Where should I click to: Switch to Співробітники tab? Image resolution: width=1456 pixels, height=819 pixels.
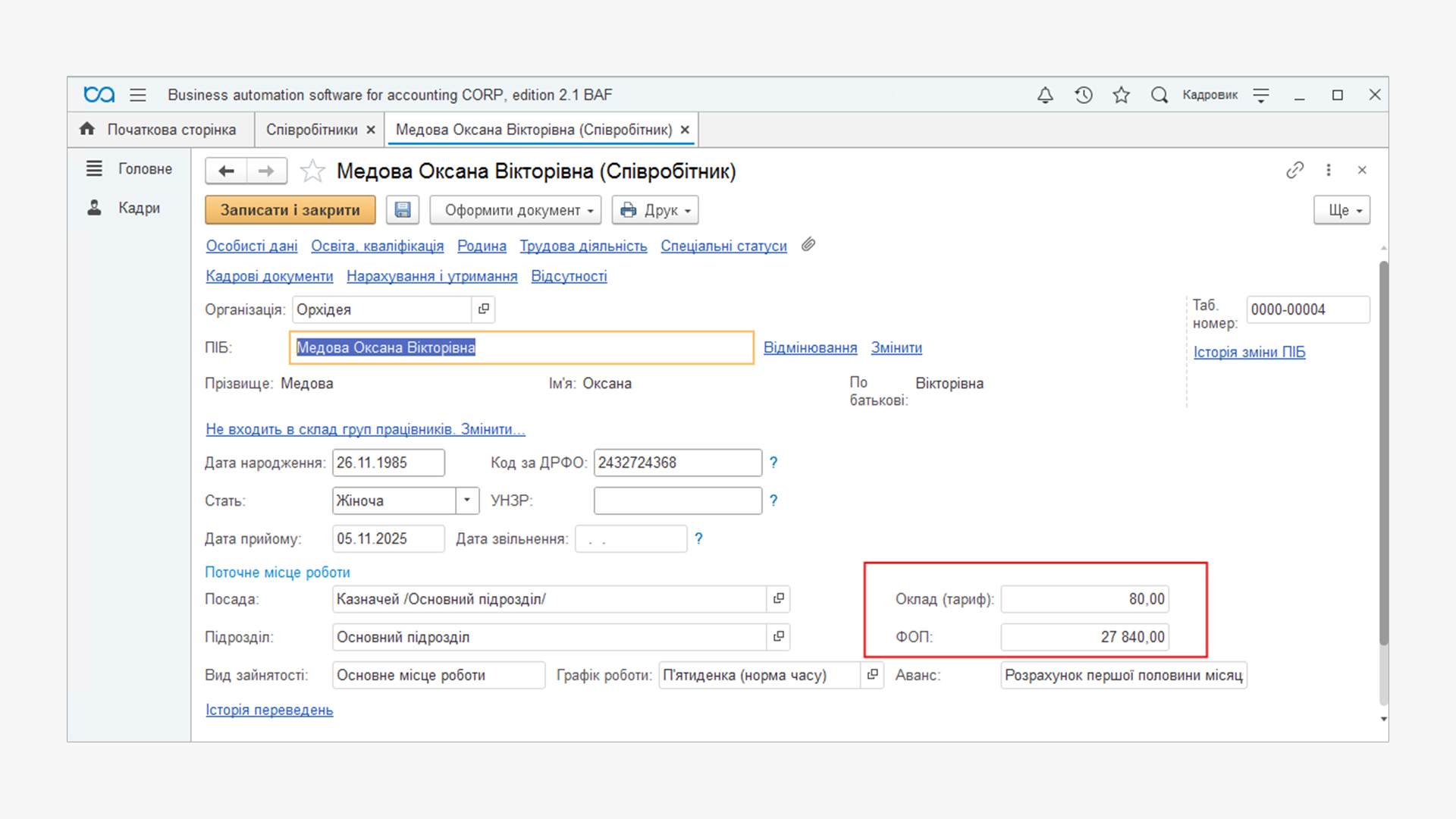tap(312, 130)
